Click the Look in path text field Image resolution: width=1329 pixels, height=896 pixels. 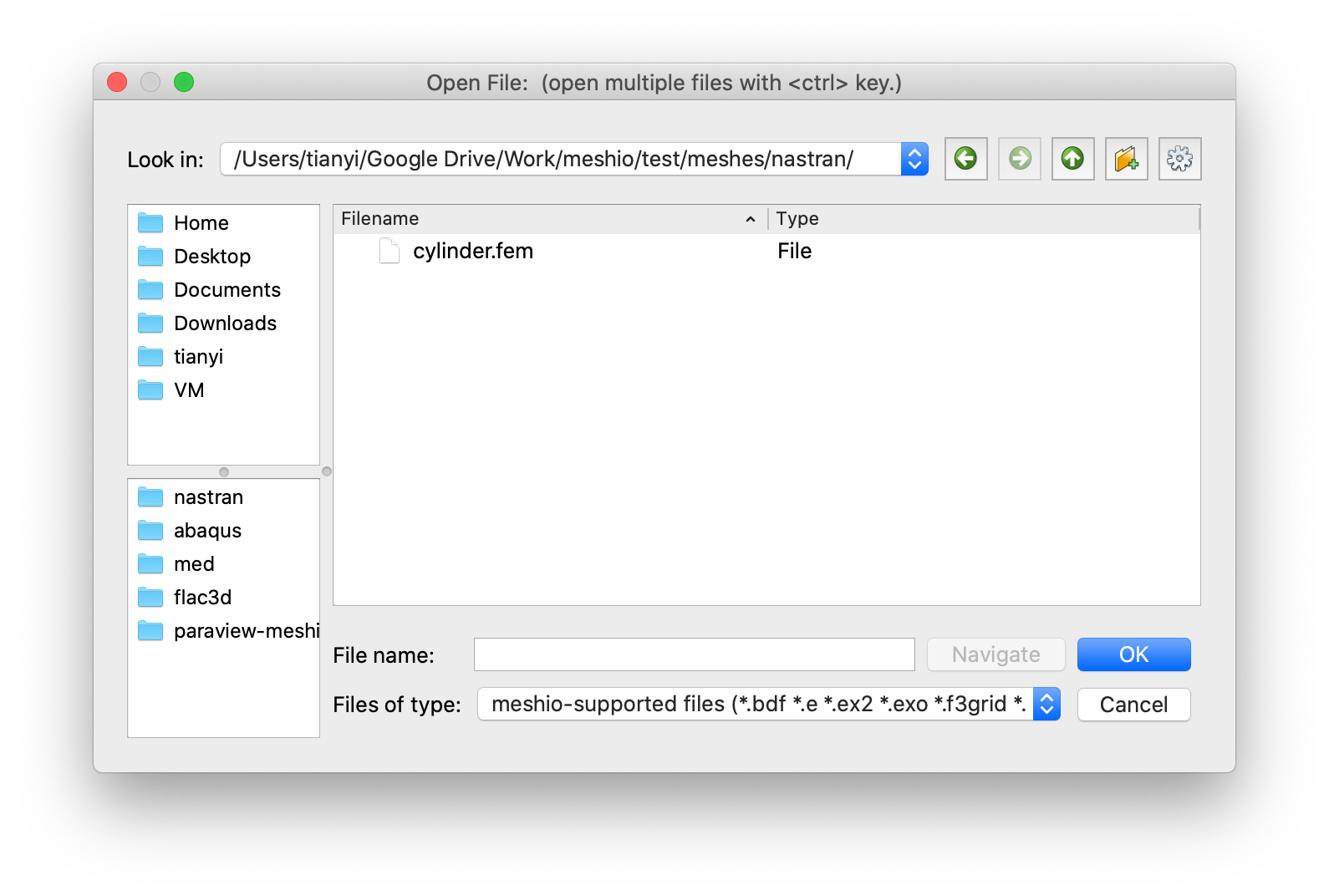coord(560,159)
